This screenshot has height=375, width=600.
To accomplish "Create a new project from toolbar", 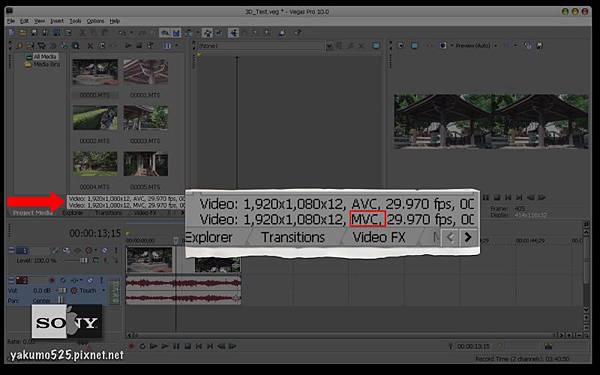I will point(11,33).
